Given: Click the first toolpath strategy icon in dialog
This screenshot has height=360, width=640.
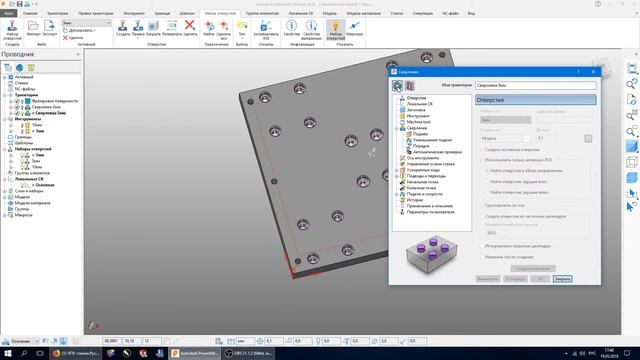Looking at the screenshot, I should pyautogui.click(x=397, y=85).
